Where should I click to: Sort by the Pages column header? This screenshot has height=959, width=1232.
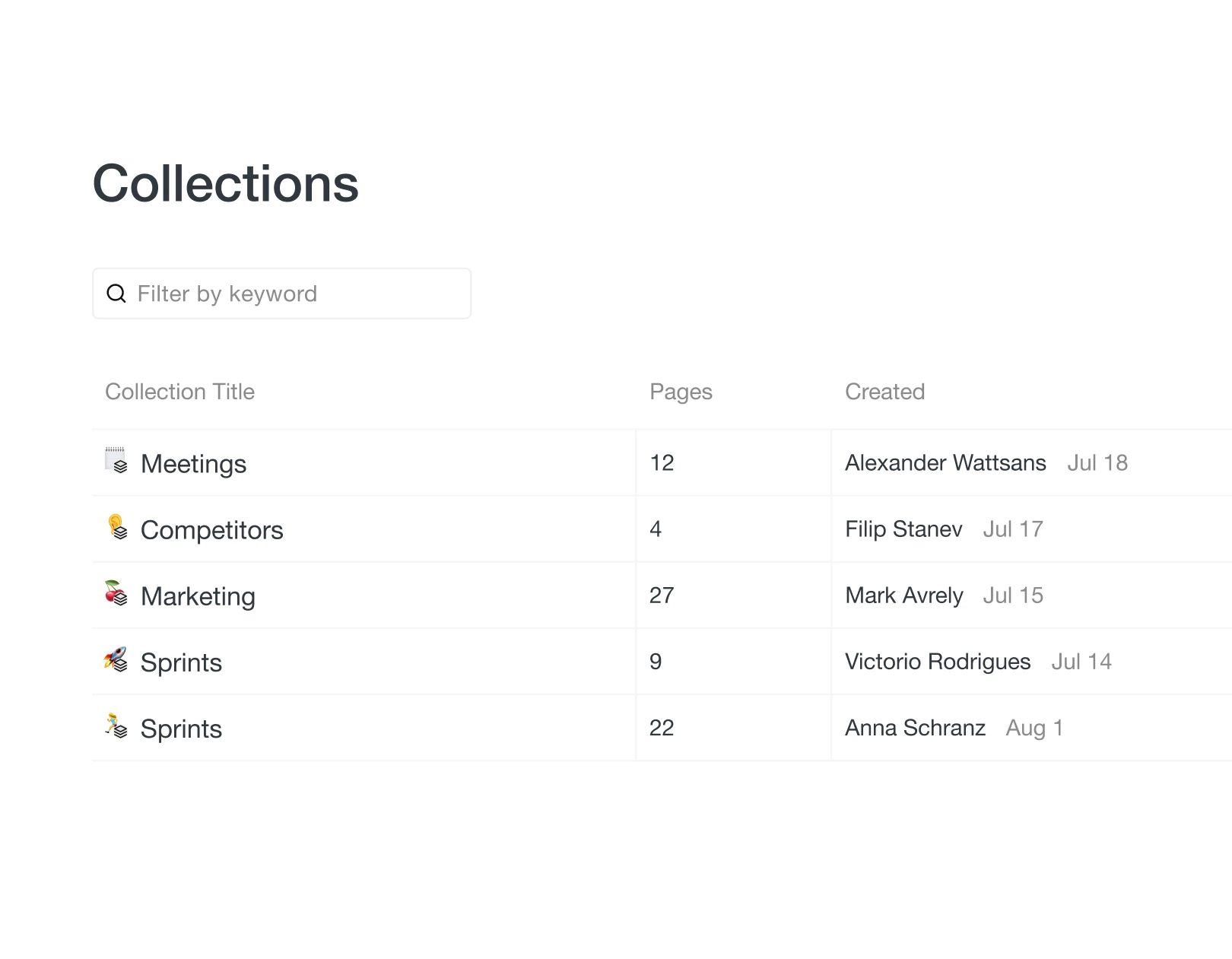point(681,392)
